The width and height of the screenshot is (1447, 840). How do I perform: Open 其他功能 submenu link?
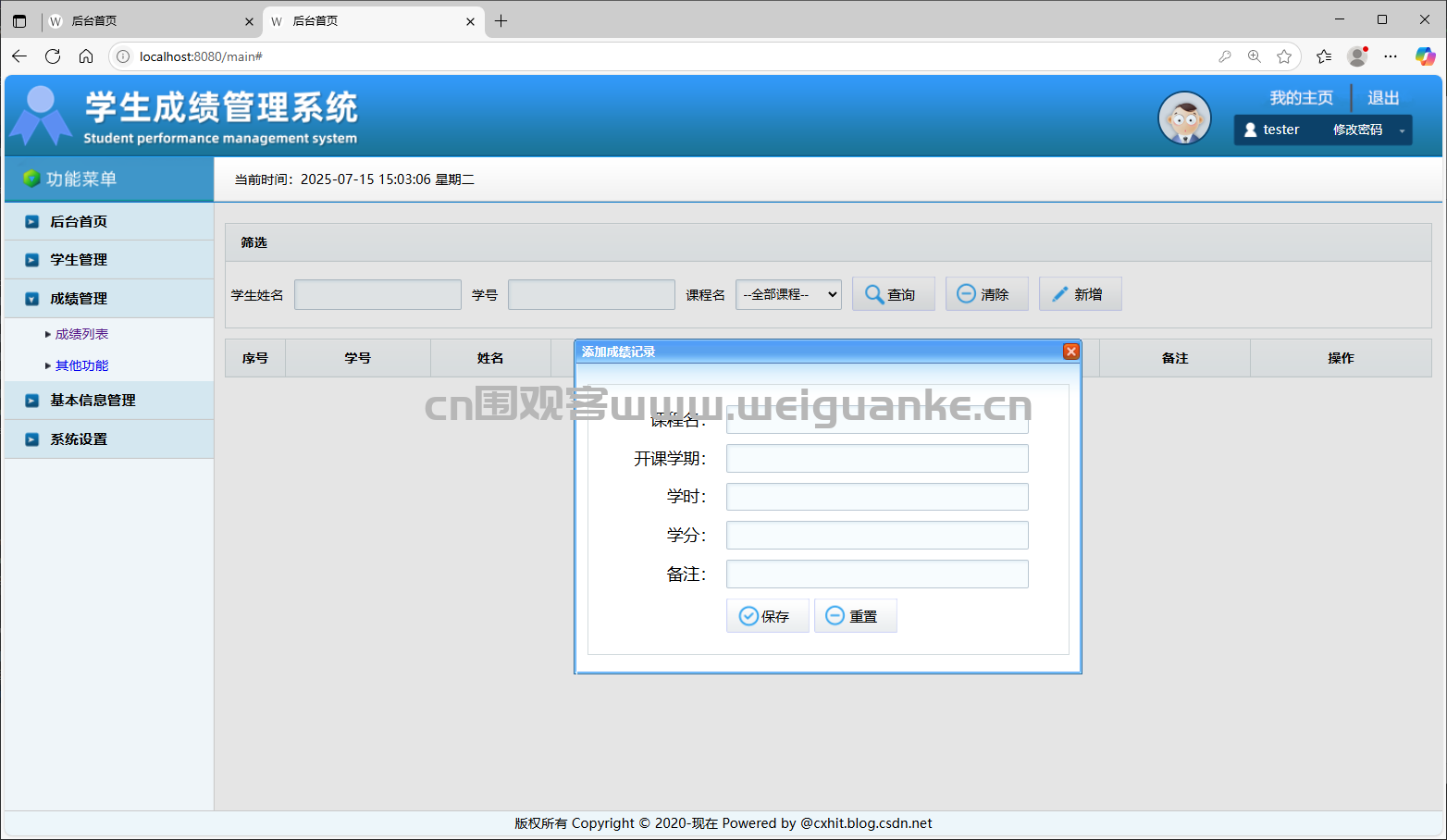81,365
